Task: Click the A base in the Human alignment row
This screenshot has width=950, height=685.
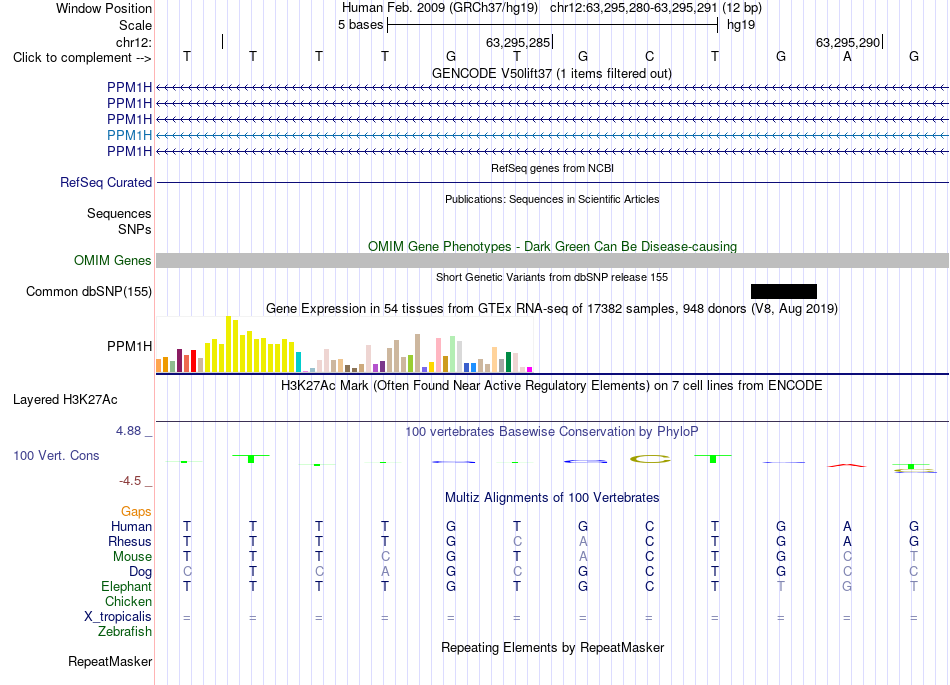Action: [847, 526]
